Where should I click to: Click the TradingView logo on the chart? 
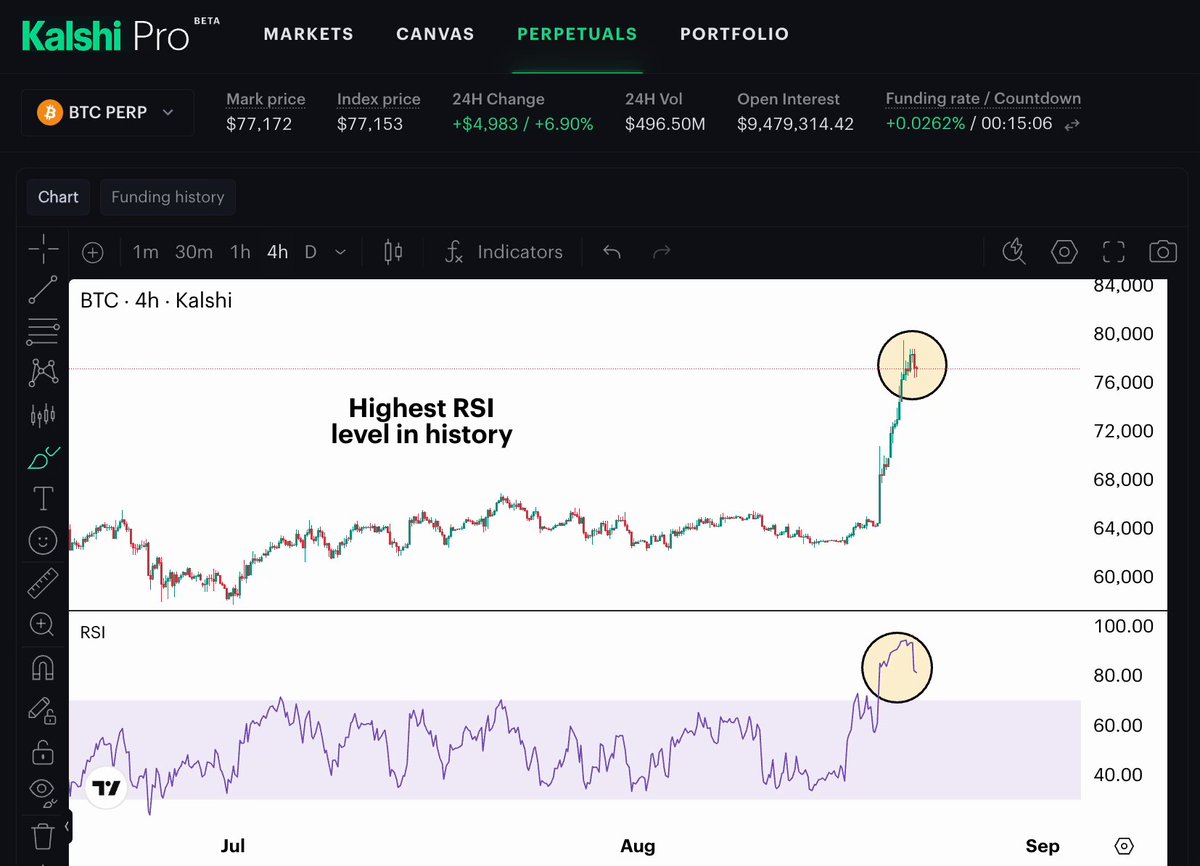[x=105, y=788]
